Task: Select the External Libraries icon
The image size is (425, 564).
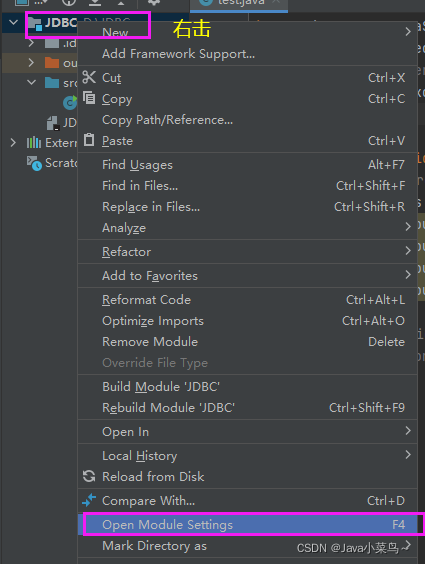Action: point(34,143)
